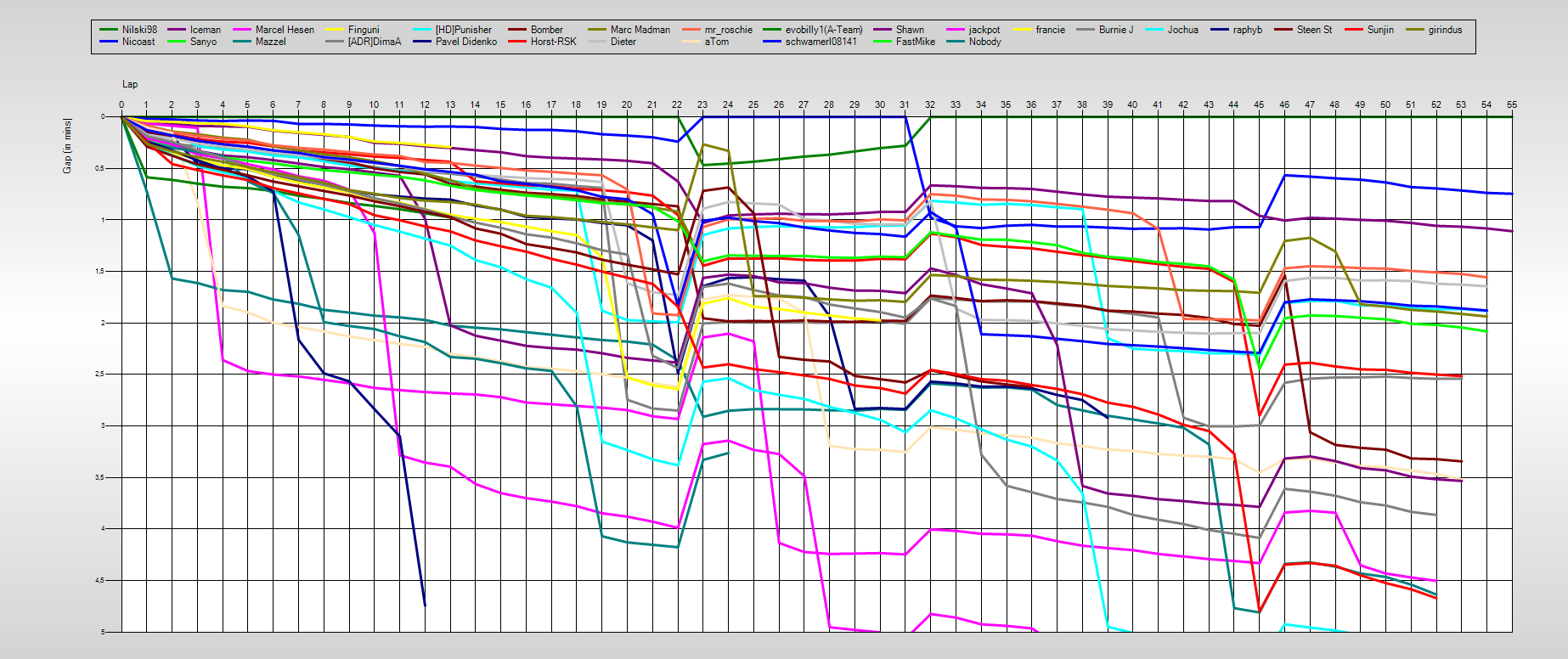Select mr_roschie legend color swatch
This screenshot has width=1568, height=659.
[692, 30]
